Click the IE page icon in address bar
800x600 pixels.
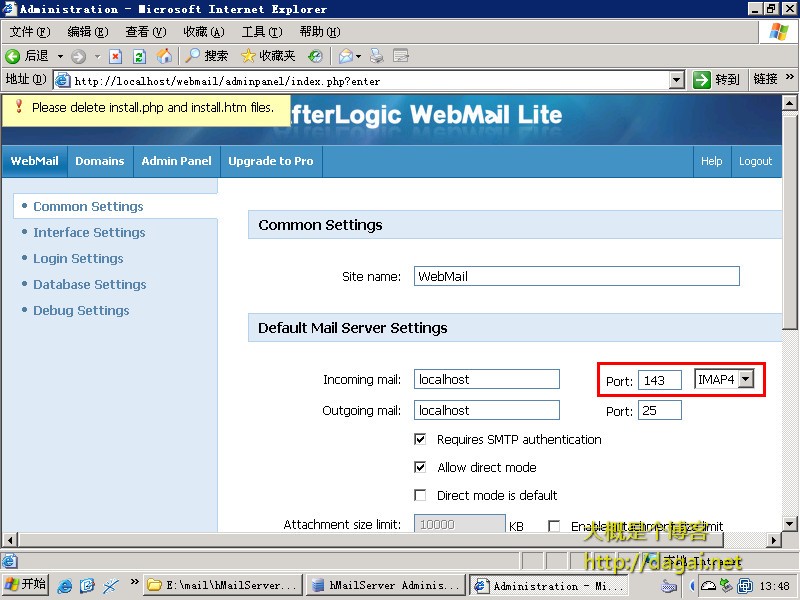[62, 80]
